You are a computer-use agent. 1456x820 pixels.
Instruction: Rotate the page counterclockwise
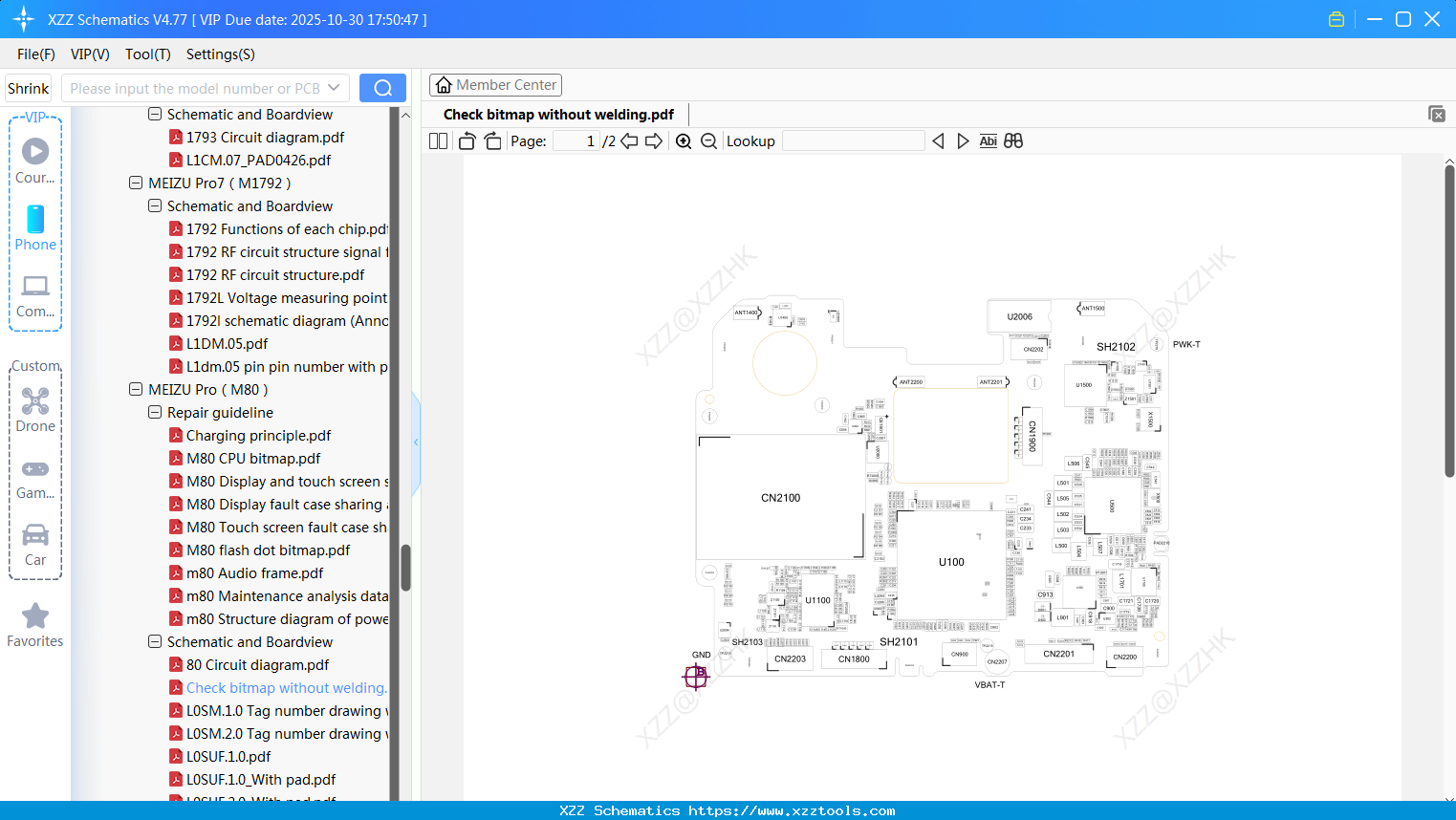(467, 141)
